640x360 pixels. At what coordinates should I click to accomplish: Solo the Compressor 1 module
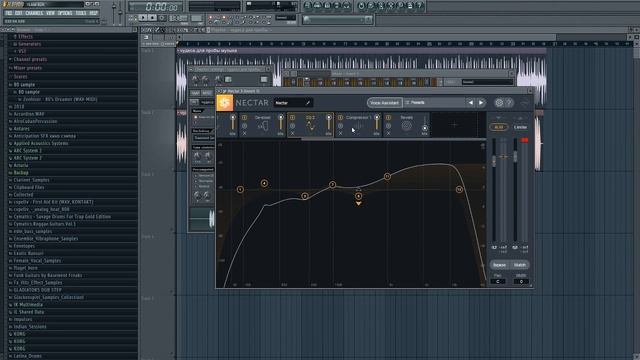click(x=340, y=126)
